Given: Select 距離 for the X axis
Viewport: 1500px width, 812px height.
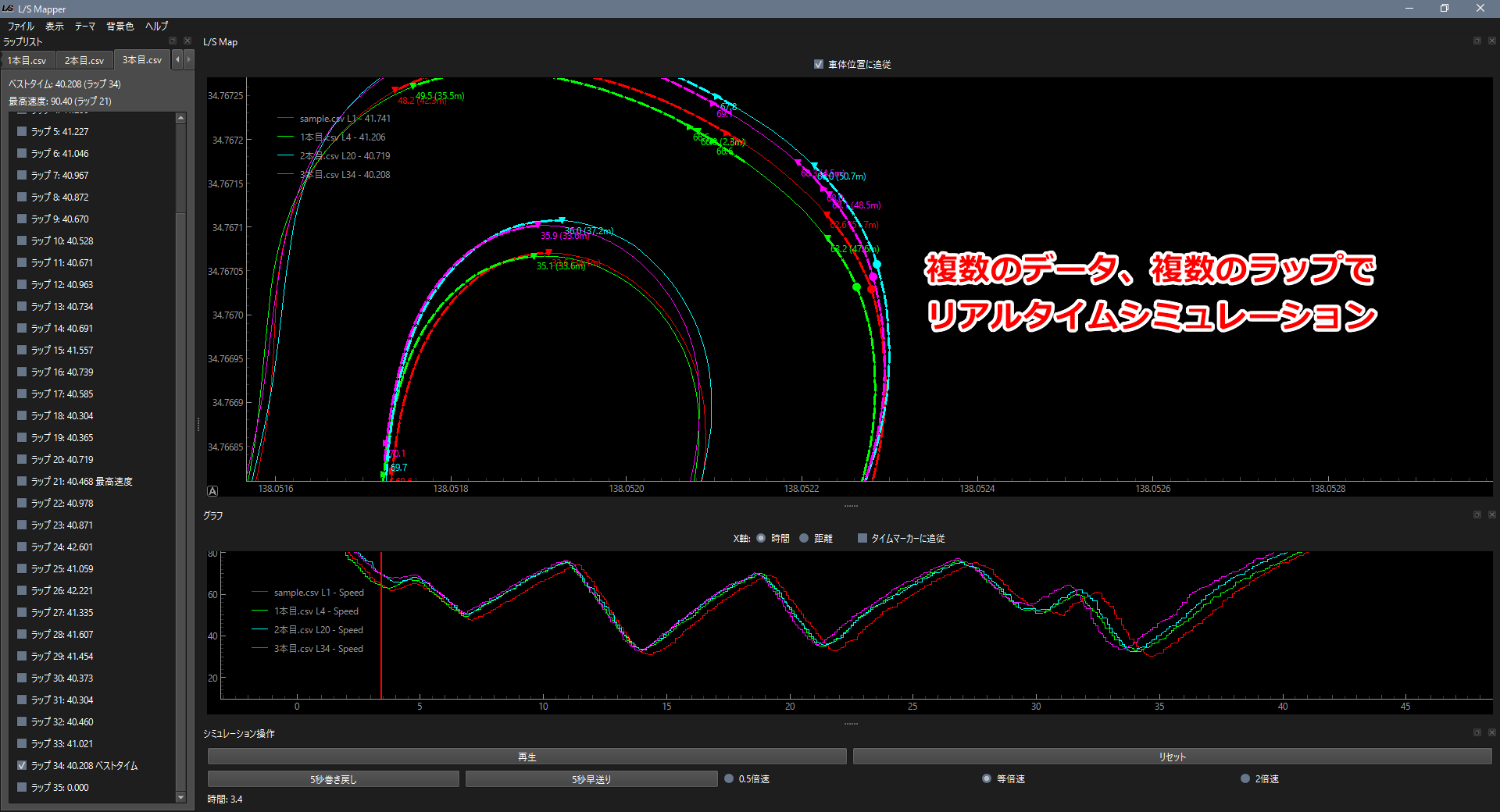Looking at the screenshot, I should (804, 538).
